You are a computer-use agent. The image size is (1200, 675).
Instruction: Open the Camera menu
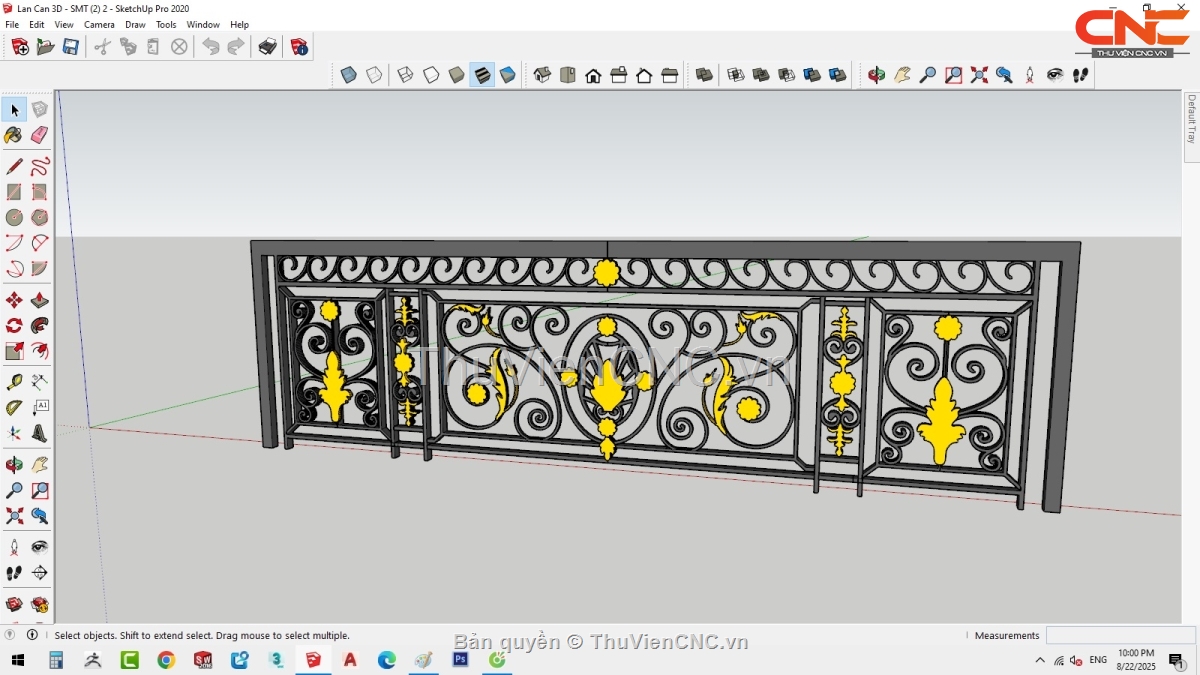(x=99, y=24)
